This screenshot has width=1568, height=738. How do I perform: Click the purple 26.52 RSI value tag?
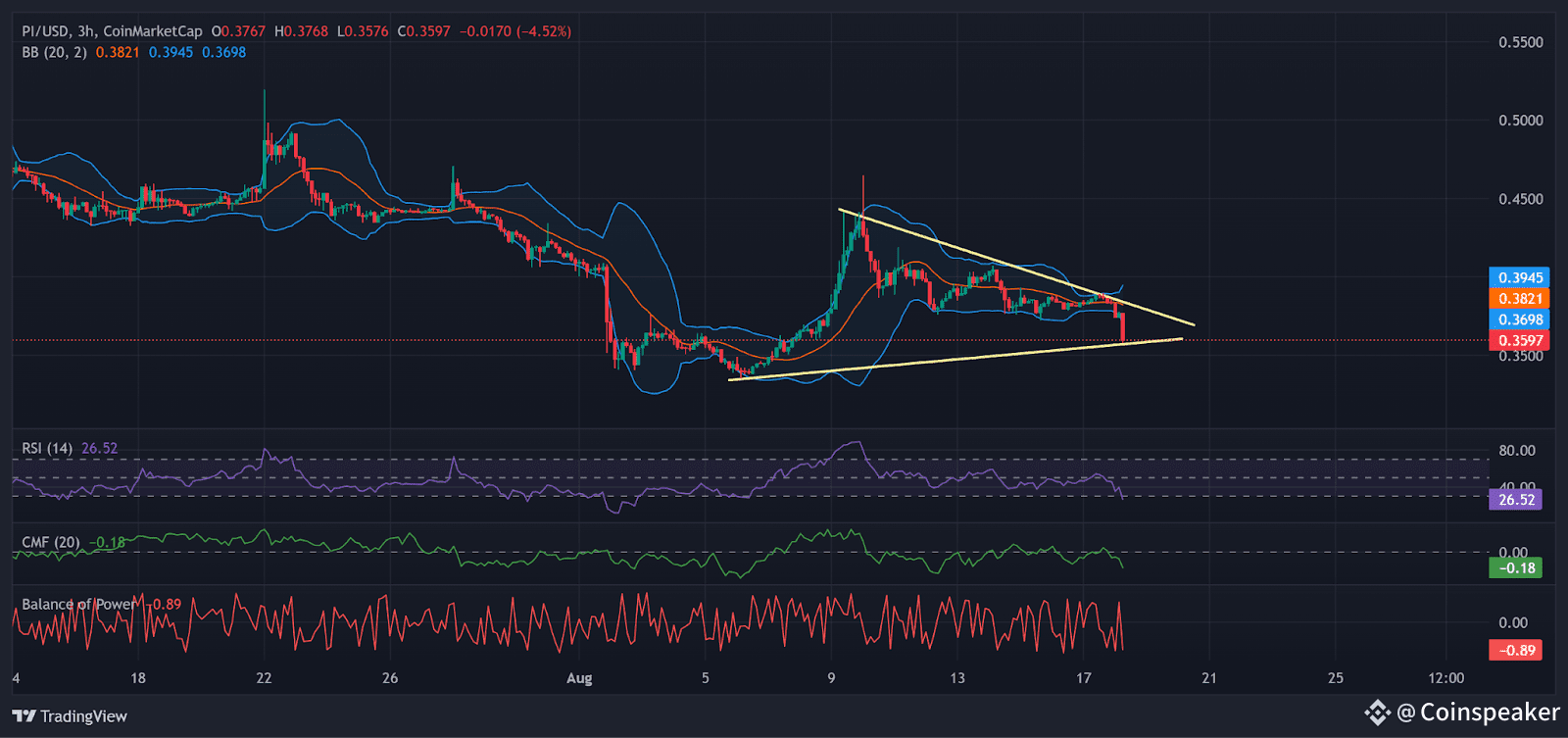click(x=1515, y=500)
